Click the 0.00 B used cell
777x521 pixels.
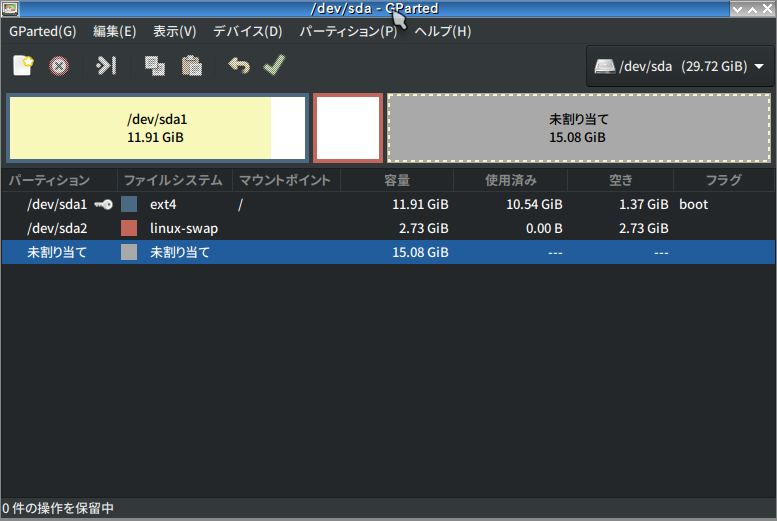(544, 229)
